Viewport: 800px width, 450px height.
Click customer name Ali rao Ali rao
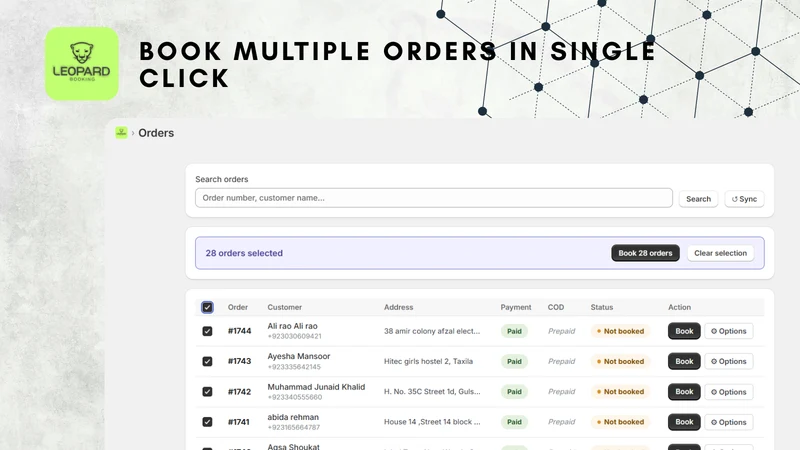point(292,326)
